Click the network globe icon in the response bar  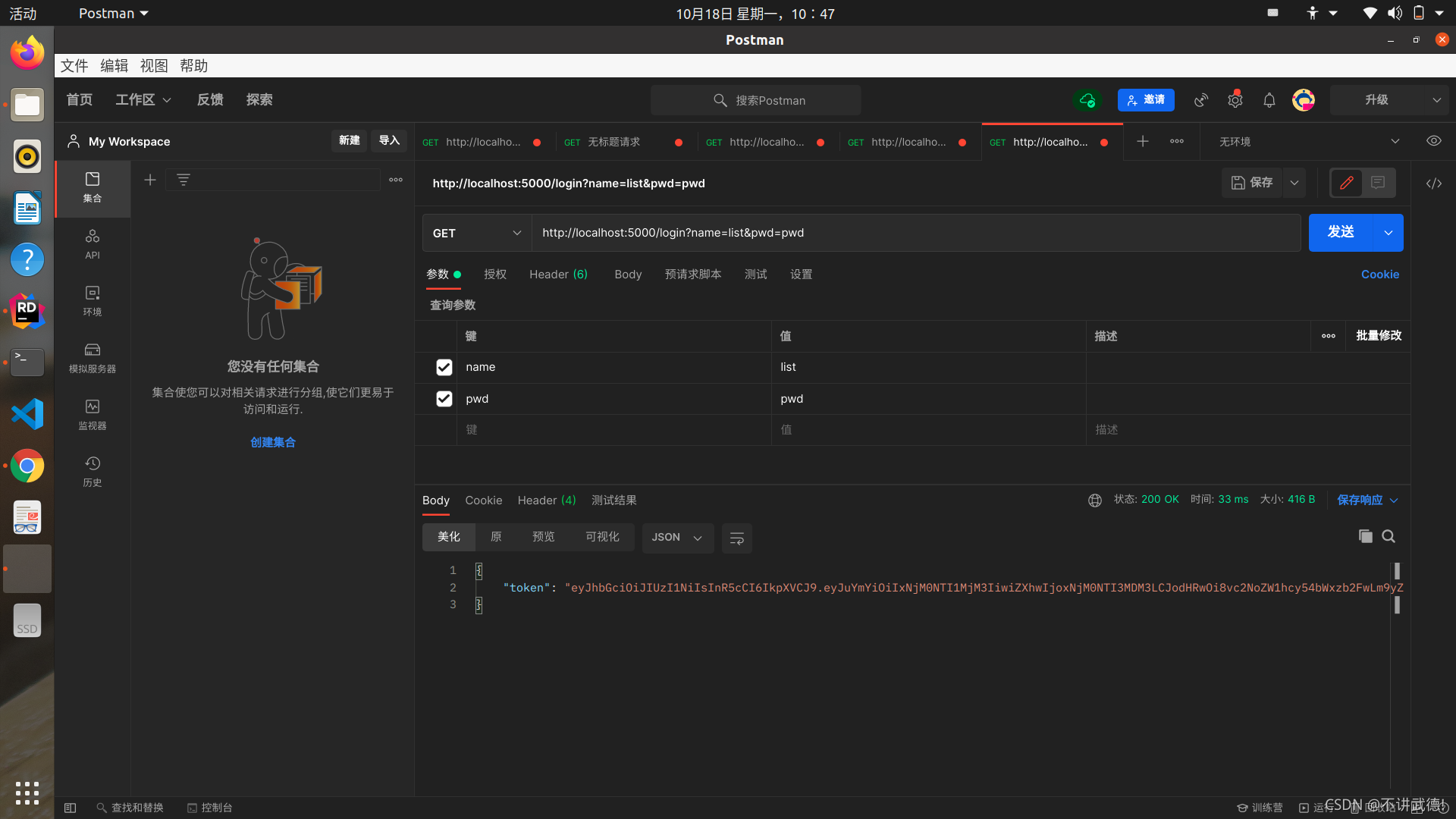(x=1095, y=500)
